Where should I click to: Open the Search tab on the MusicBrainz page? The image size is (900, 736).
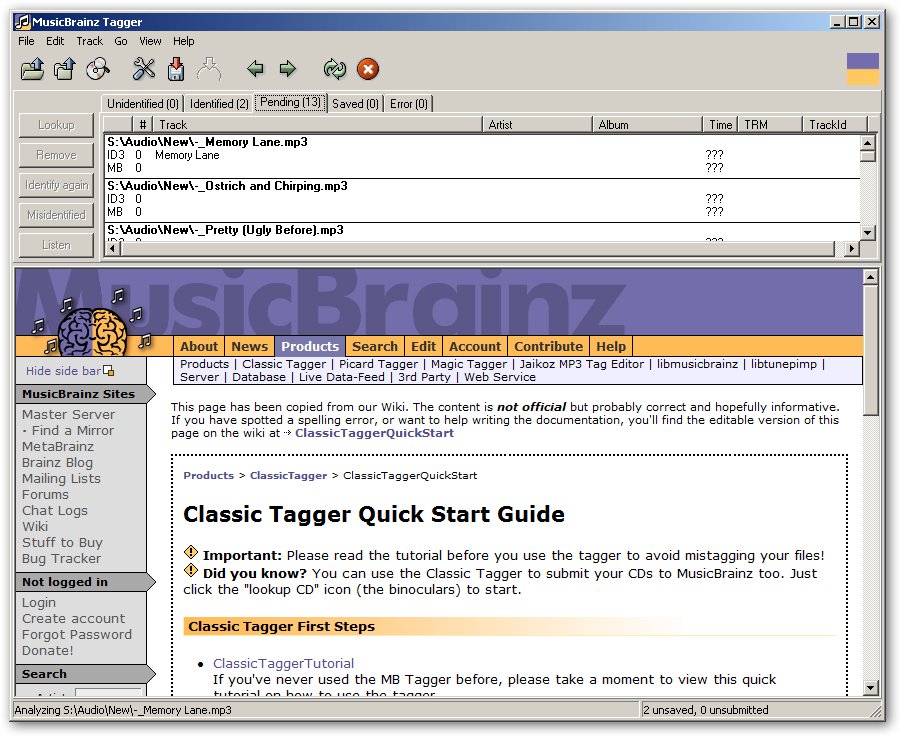[x=375, y=346]
